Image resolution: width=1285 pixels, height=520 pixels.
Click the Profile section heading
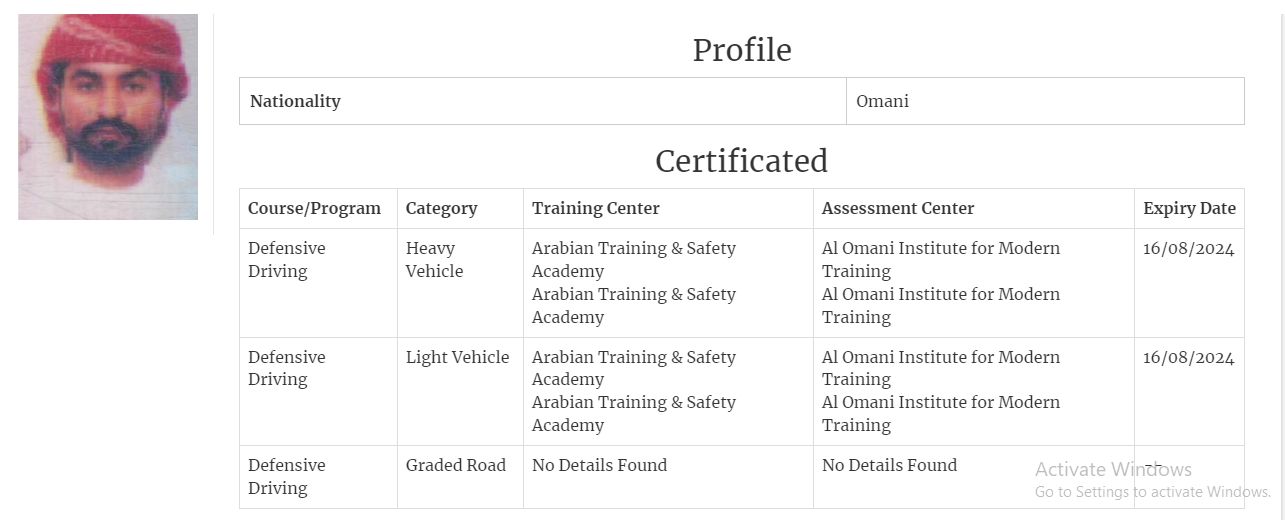point(742,50)
